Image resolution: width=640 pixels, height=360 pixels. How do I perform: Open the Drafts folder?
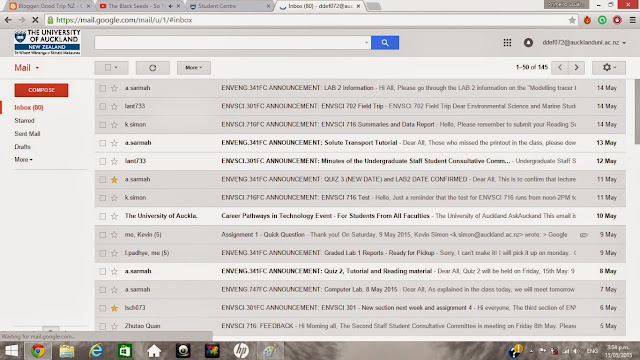(22, 147)
